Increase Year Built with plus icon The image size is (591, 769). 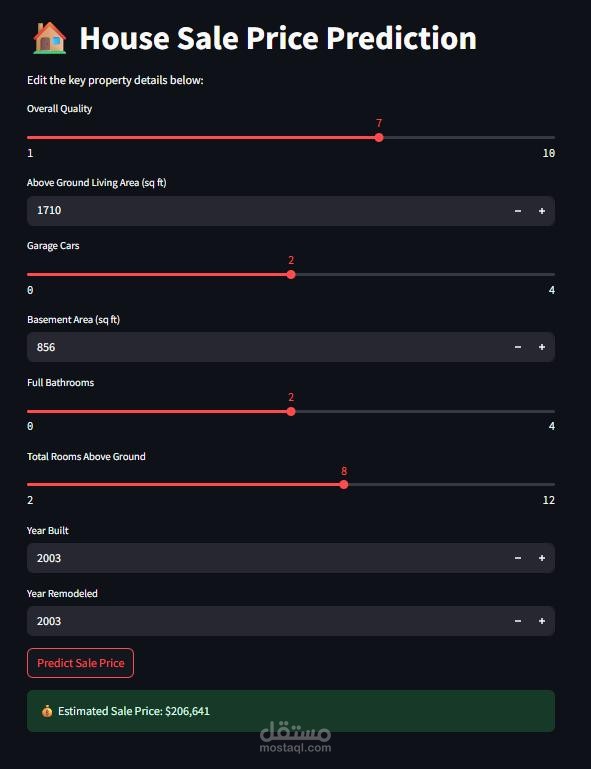tap(542, 558)
